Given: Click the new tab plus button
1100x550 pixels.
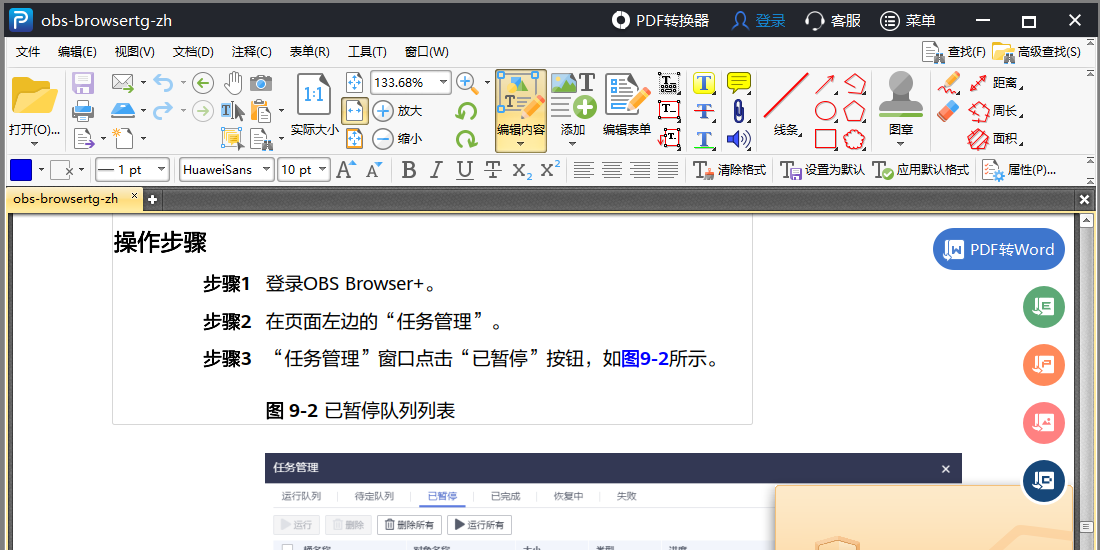Looking at the screenshot, I should click(152, 200).
